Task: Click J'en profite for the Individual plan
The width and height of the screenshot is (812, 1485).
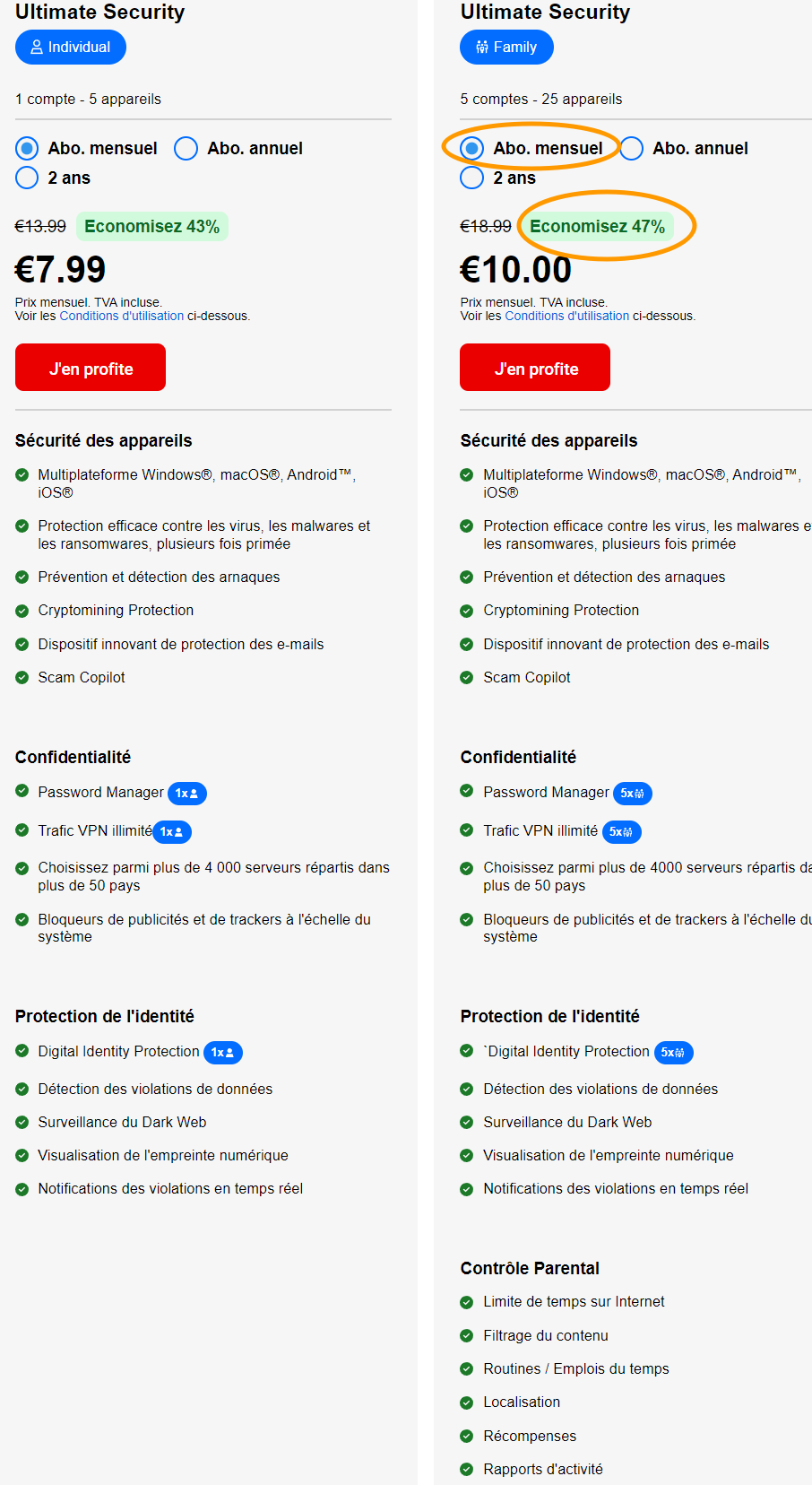Action: point(90,367)
